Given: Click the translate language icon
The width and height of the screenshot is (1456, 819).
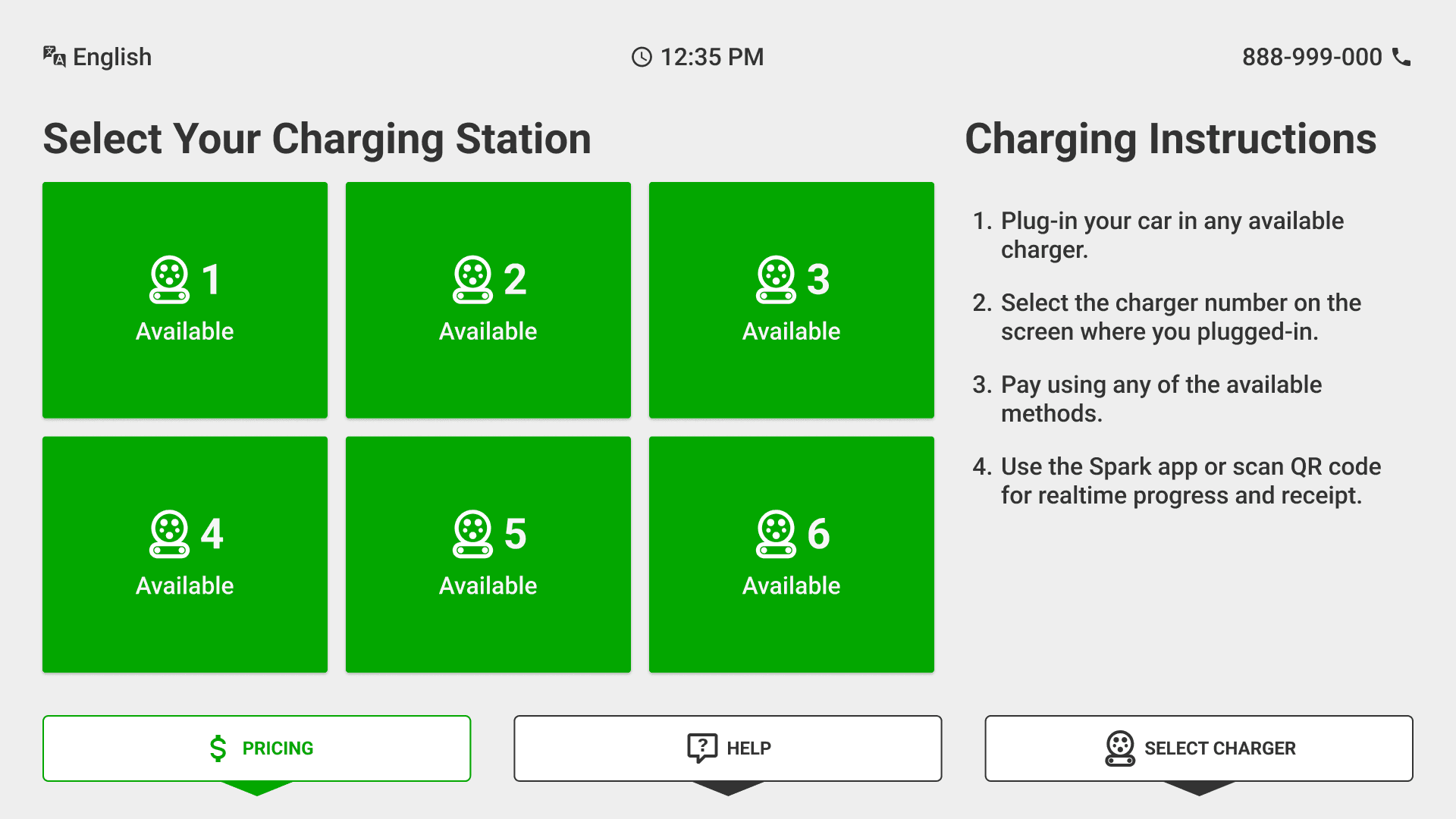Looking at the screenshot, I should [54, 56].
